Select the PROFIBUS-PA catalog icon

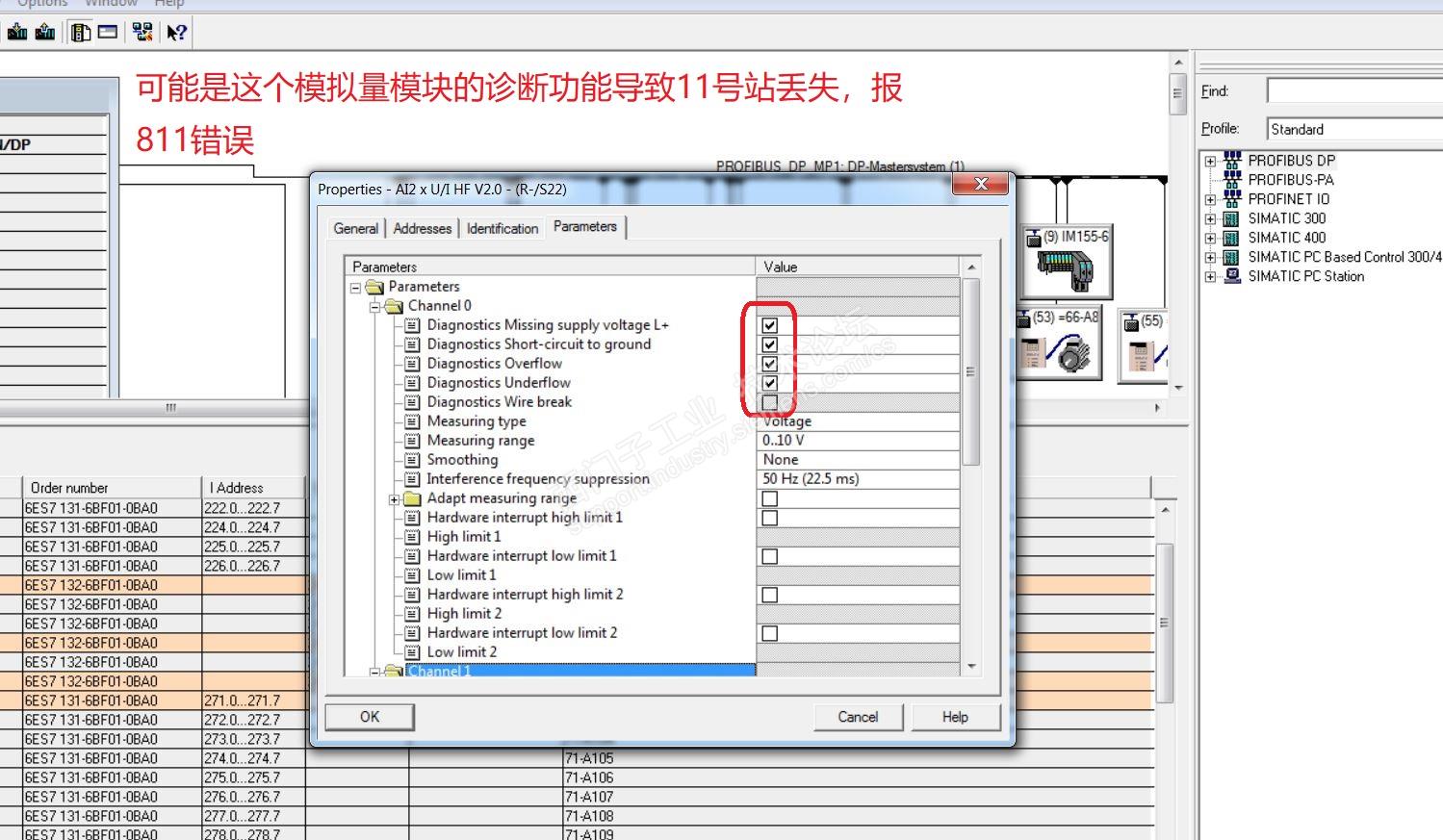tap(1232, 180)
